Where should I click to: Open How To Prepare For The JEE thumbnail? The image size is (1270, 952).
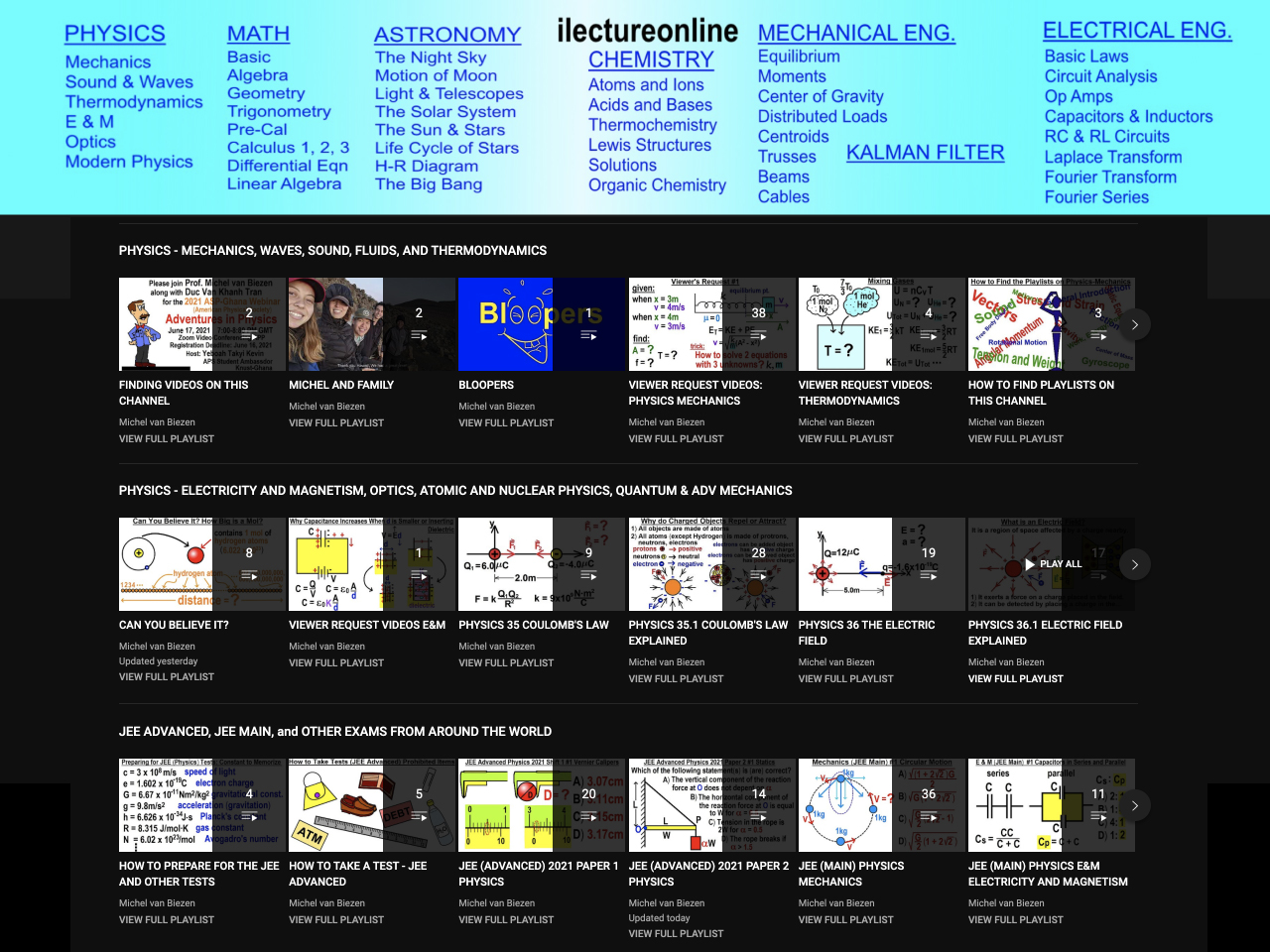[x=202, y=805]
